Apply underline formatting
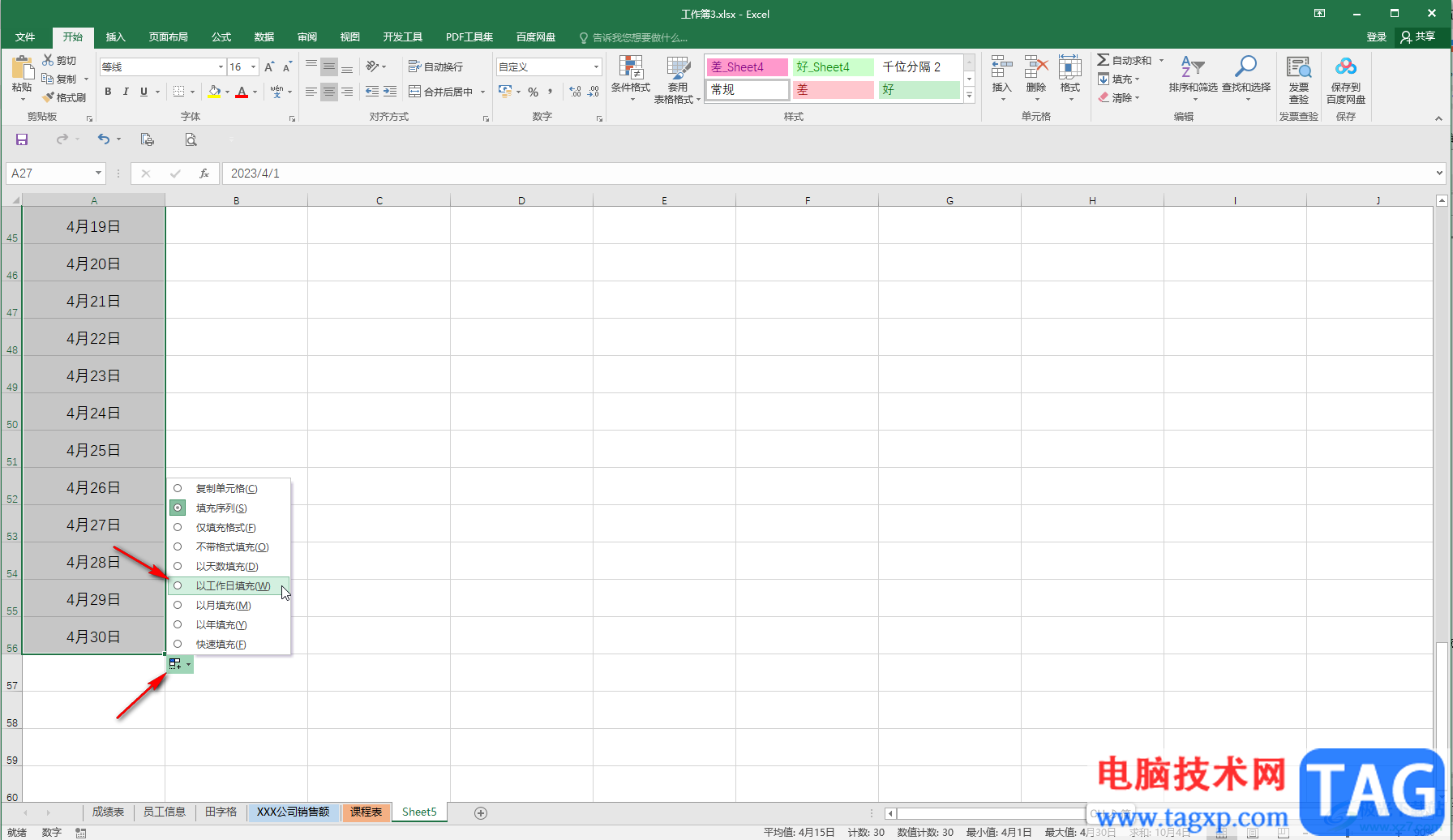Screen dimensions: 1453x840 point(144,92)
